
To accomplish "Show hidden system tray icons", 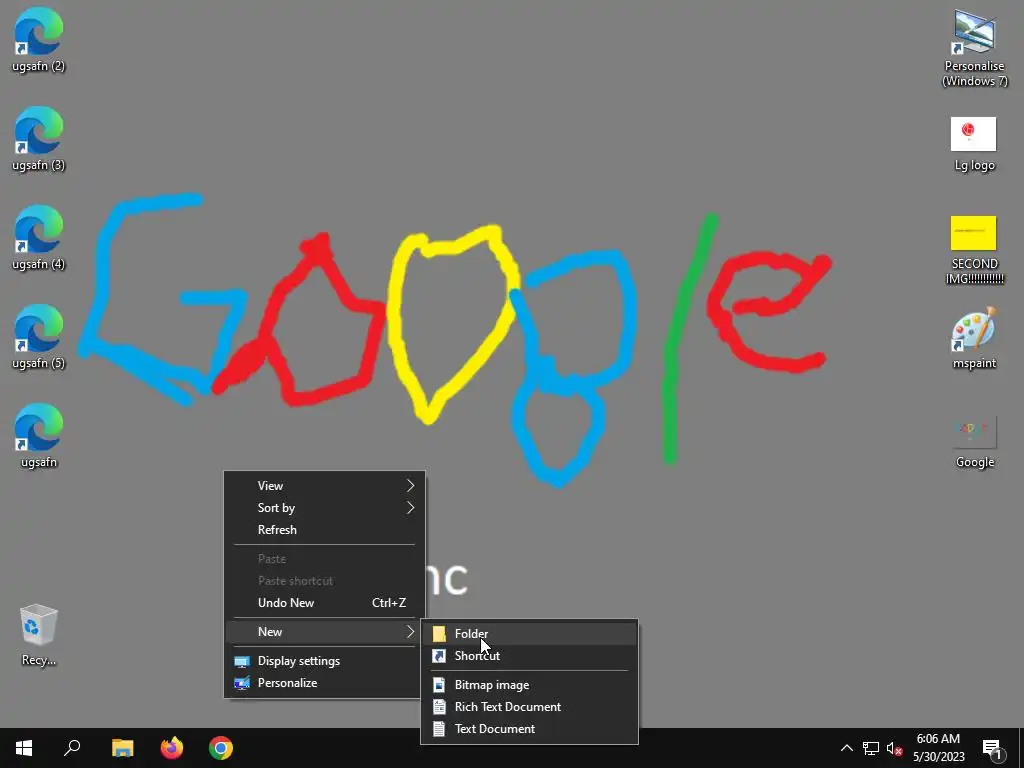I will point(846,748).
